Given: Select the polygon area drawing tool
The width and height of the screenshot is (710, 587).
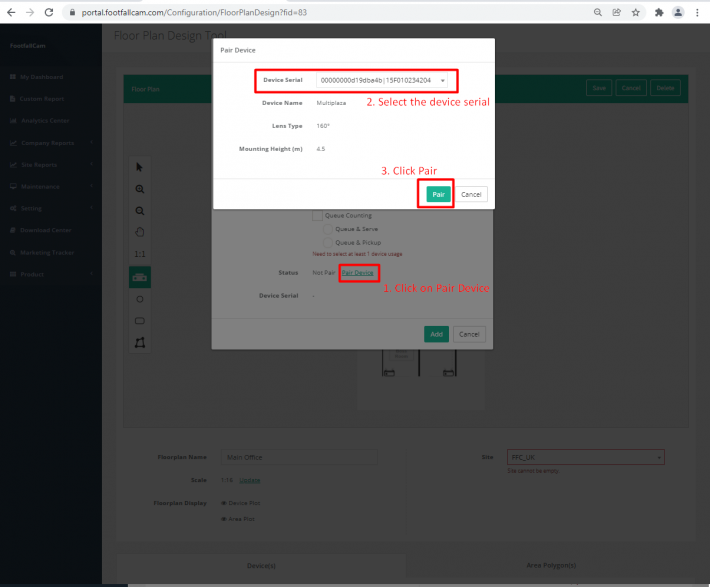Looking at the screenshot, I should (x=140, y=343).
